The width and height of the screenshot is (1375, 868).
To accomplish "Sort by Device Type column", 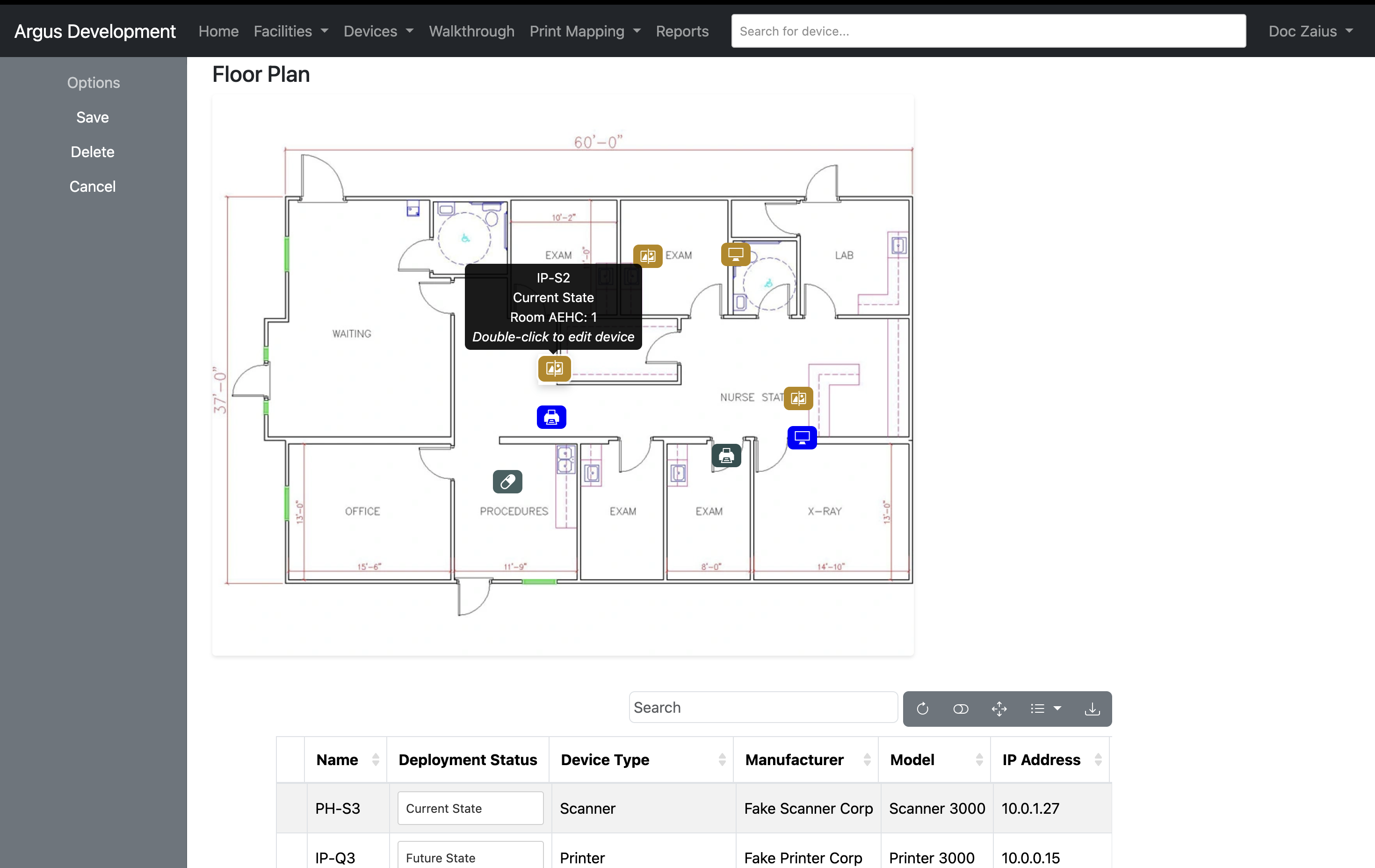I will 641,760.
